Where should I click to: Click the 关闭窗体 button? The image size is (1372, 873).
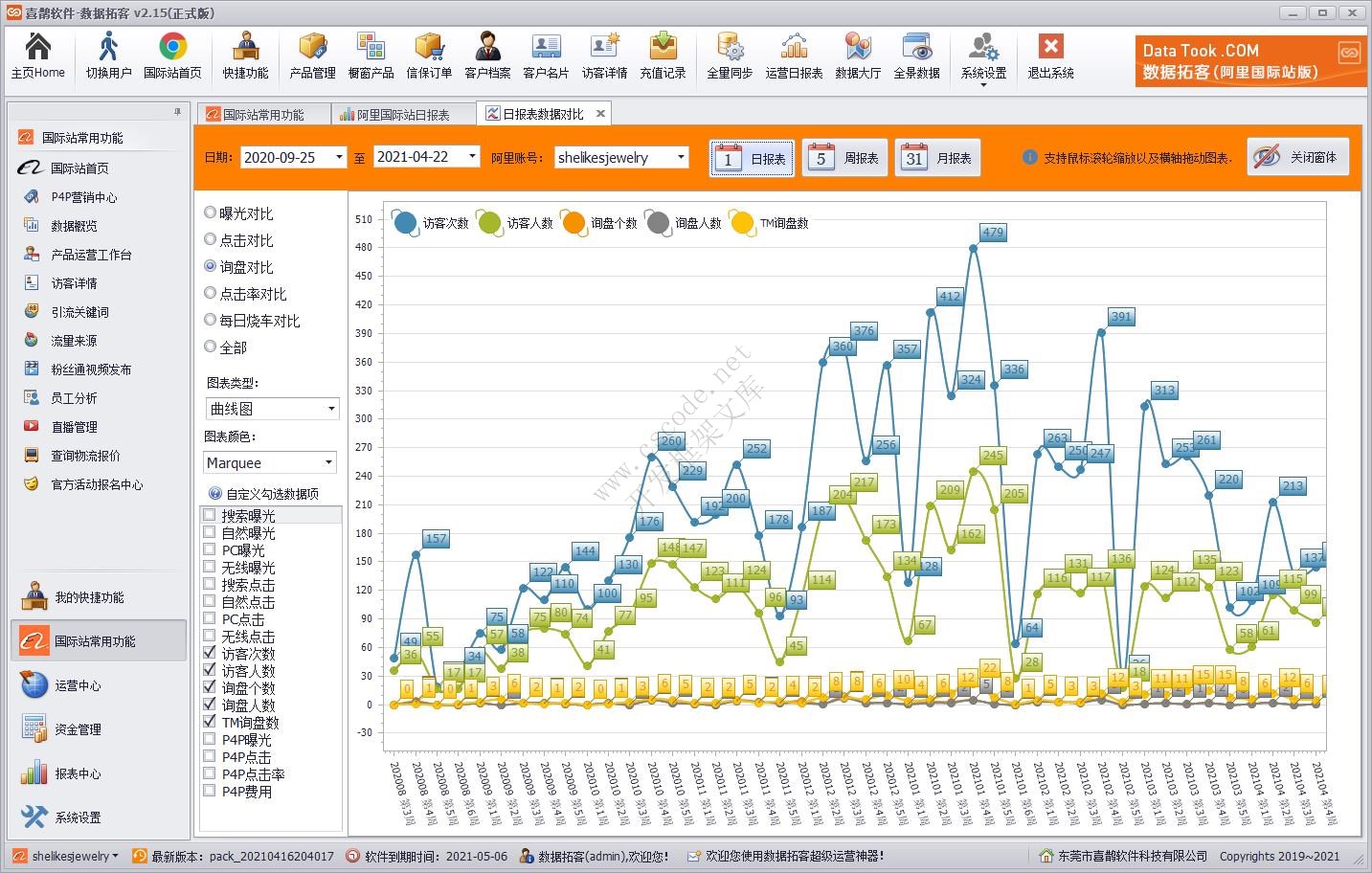coord(1297,157)
